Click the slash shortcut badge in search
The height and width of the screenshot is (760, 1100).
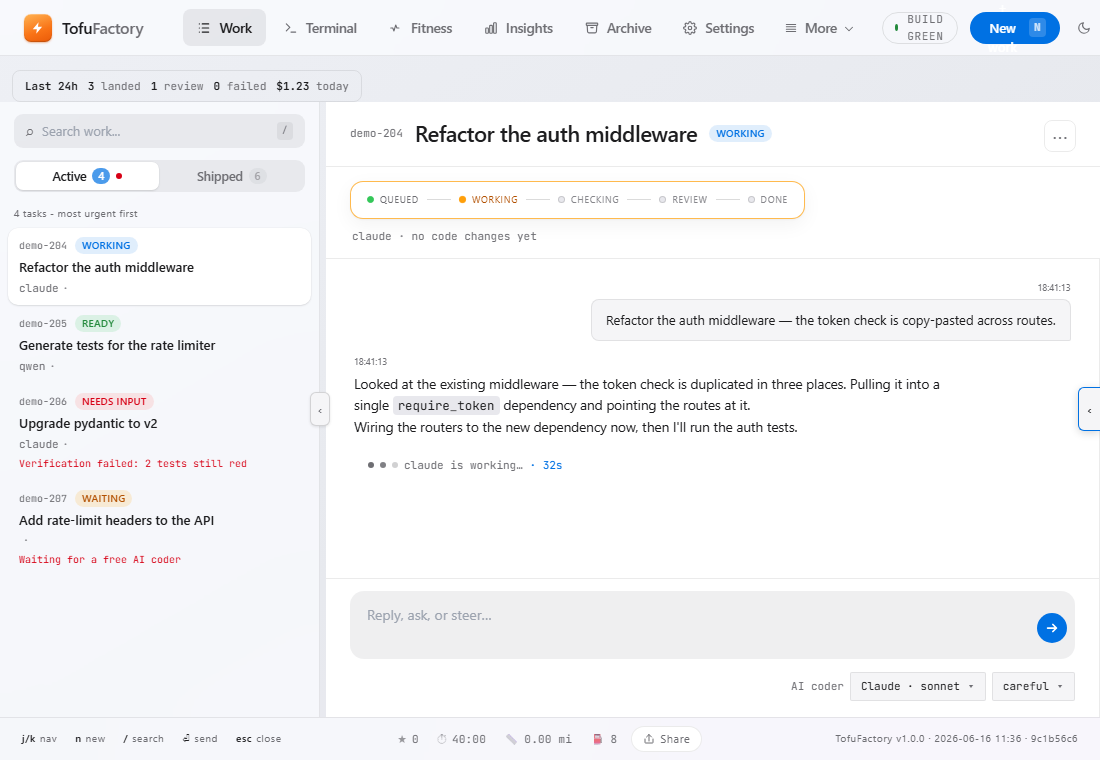tap(284, 131)
